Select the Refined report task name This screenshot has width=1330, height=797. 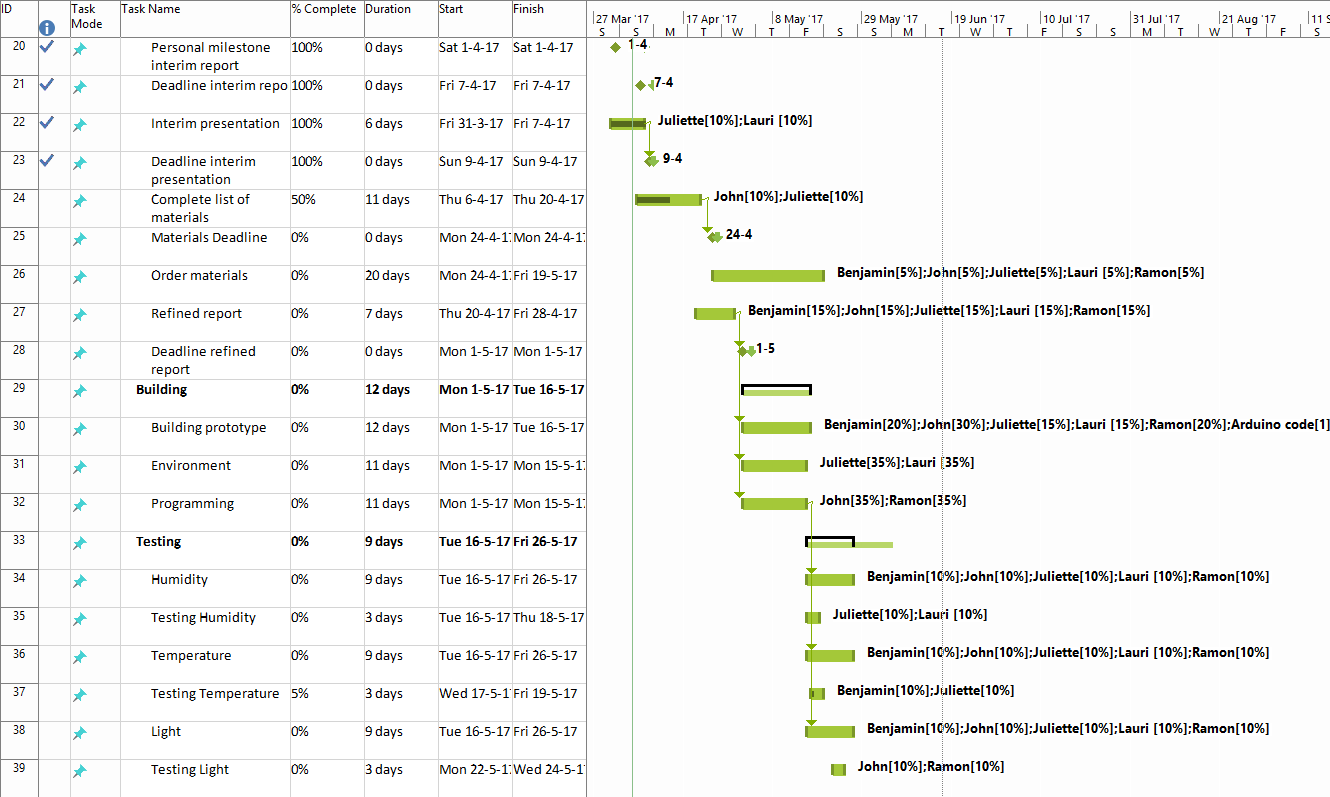pos(196,314)
